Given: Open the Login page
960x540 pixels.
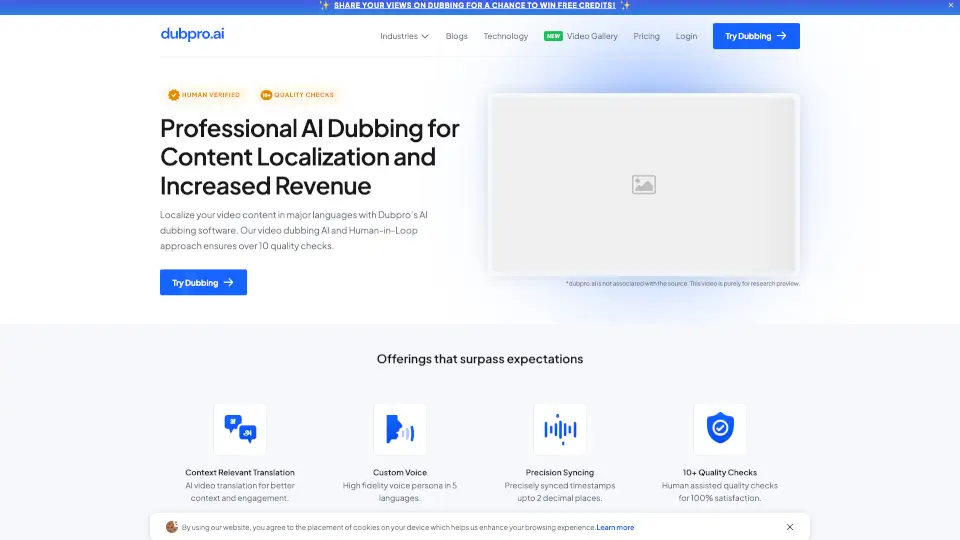Looking at the screenshot, I should [686, 36].
